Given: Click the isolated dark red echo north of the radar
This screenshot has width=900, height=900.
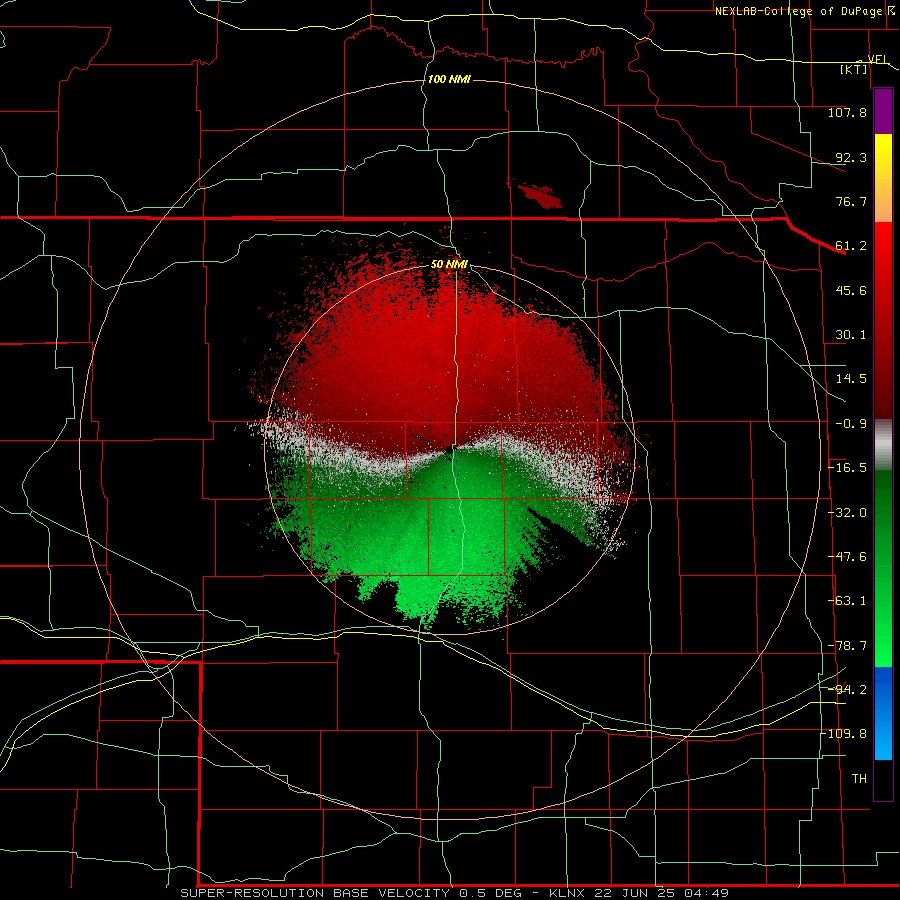Looking at the screenshot, I should (x=540, y=196).
